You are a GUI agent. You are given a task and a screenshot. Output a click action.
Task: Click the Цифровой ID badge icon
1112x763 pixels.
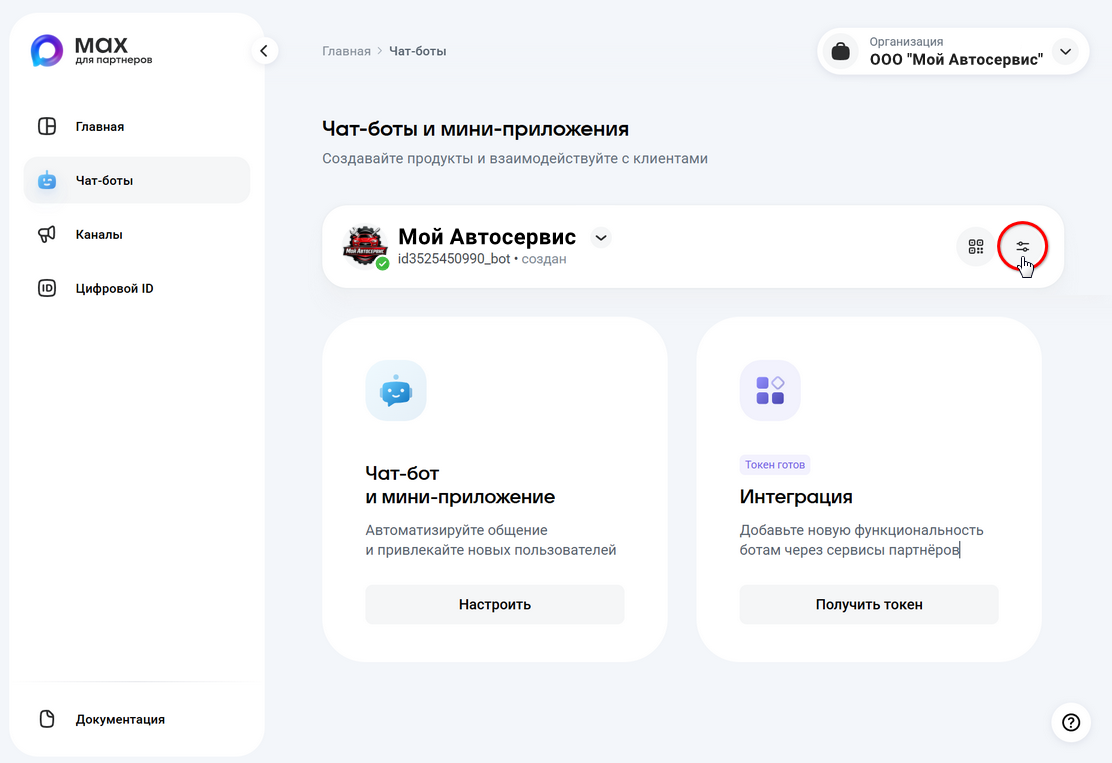click(x=46, y=288)
